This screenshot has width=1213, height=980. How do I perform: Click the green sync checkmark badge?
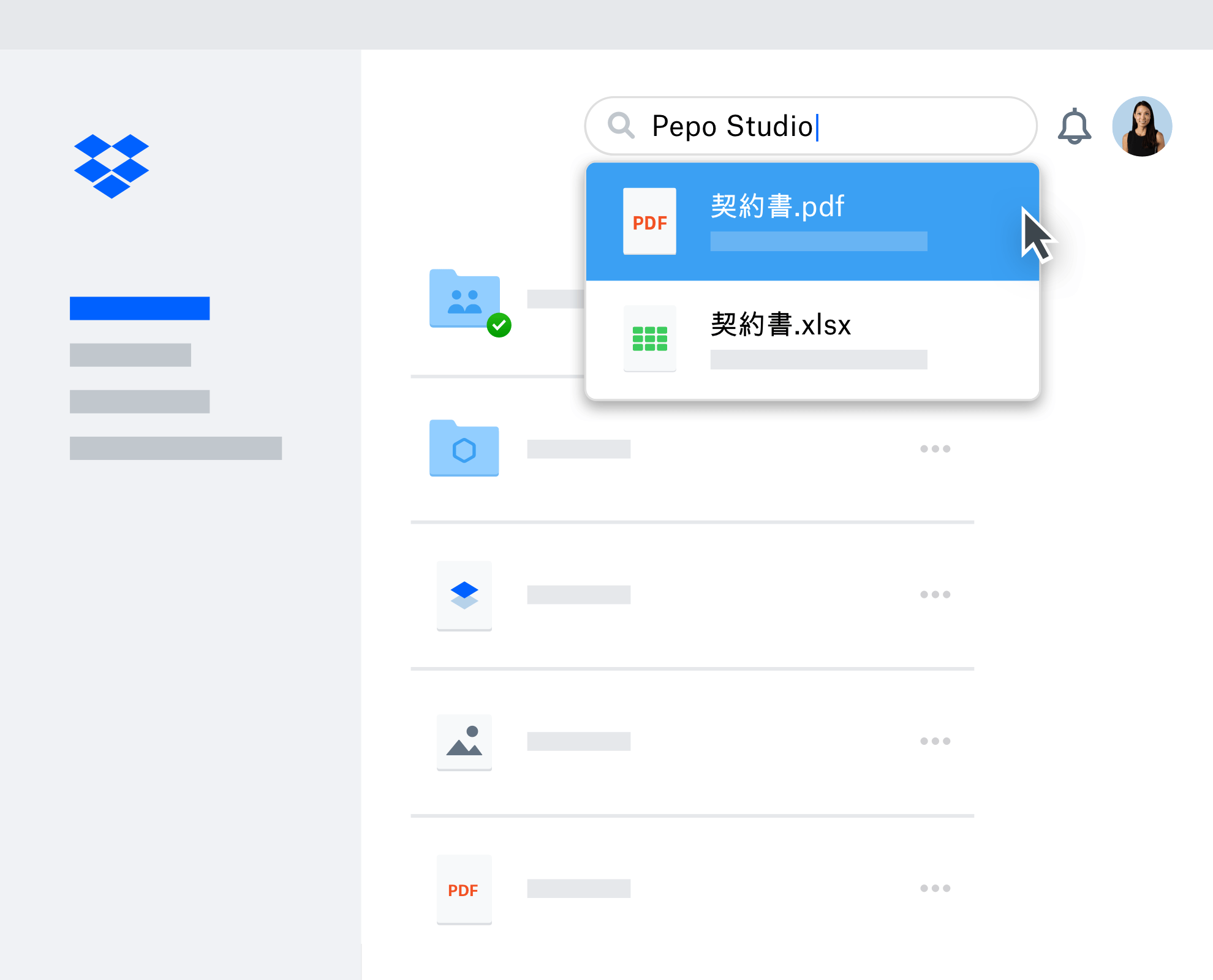pos(499,325)
